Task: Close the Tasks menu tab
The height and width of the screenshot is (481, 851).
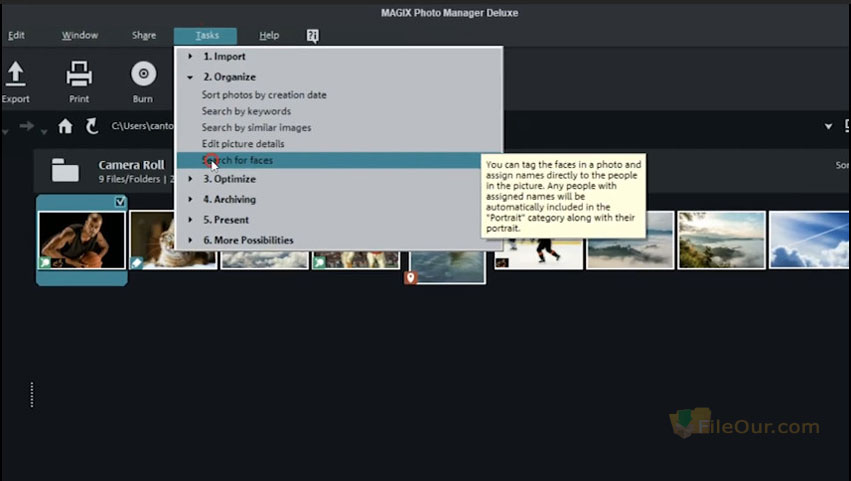Action: click(x=206, y=36)
